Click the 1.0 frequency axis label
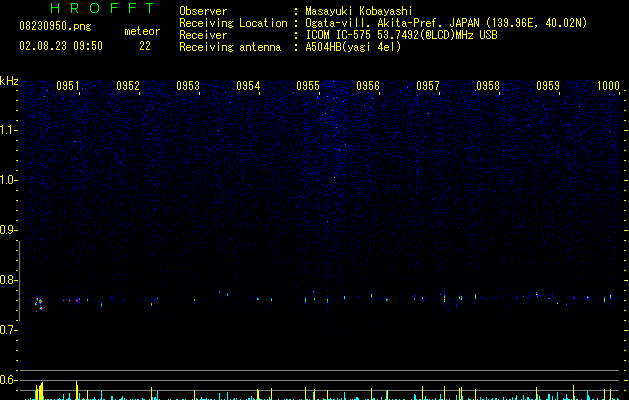 click(8, 180)
